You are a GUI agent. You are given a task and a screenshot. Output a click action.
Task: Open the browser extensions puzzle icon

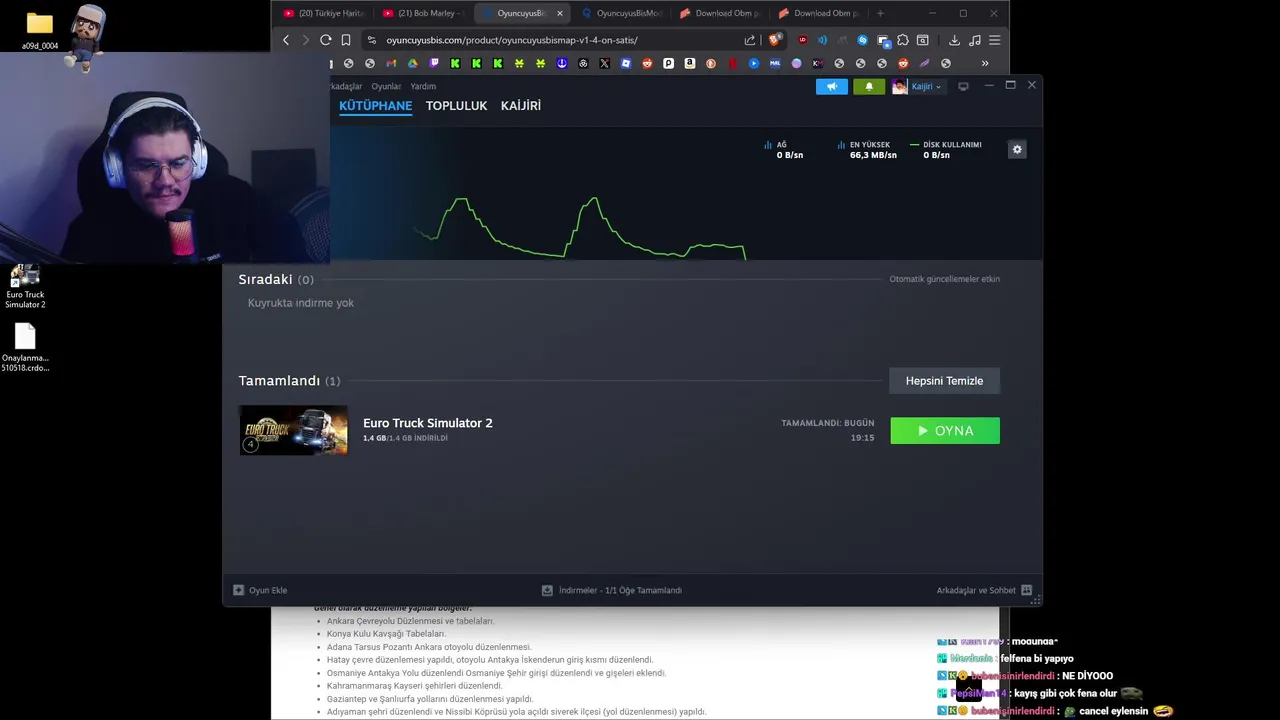coord(903,40)
